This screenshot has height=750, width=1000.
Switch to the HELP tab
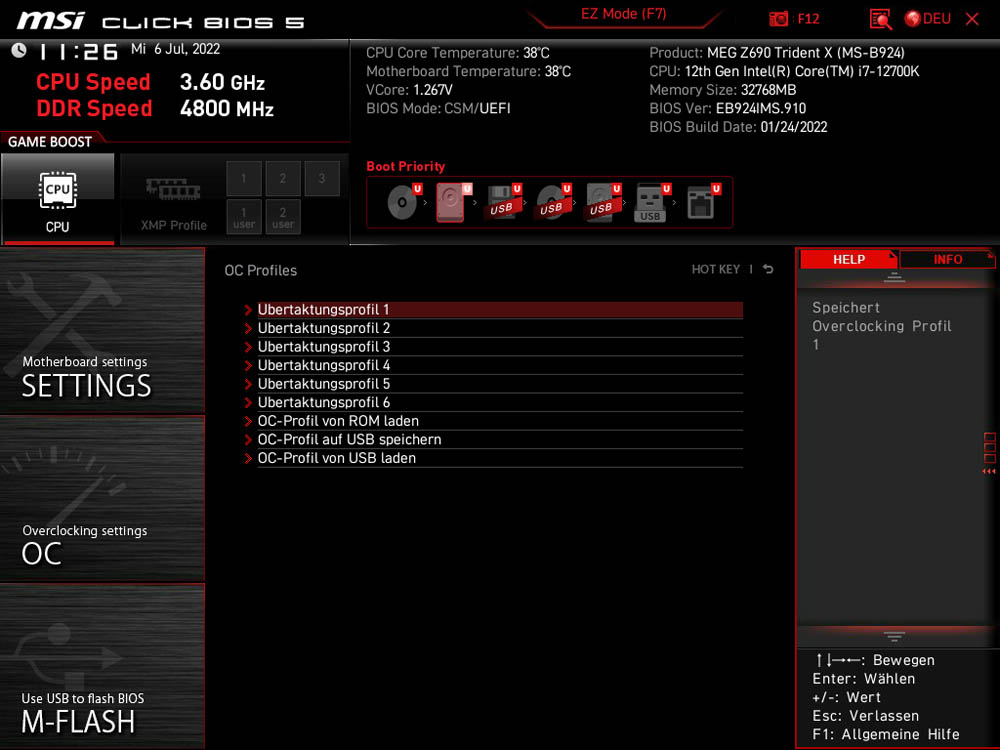click(x=848, y=260)
